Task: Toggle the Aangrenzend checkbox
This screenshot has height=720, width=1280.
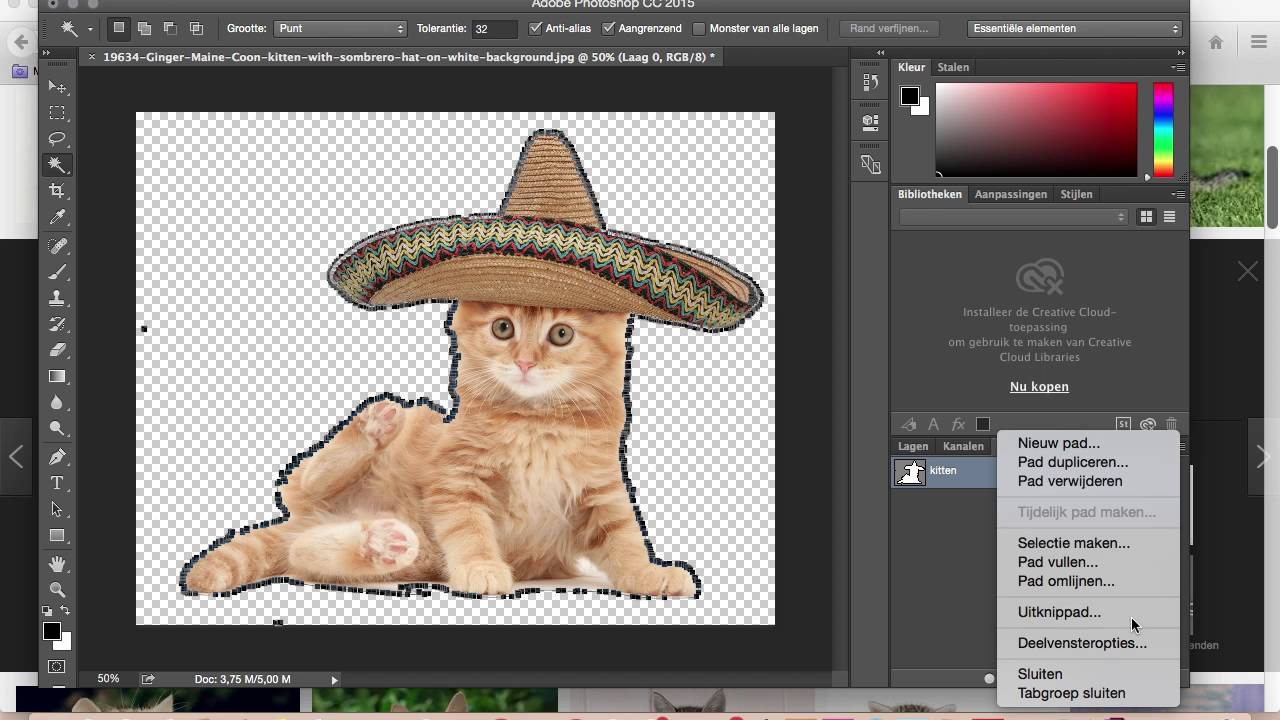Action: click(608, 28)
